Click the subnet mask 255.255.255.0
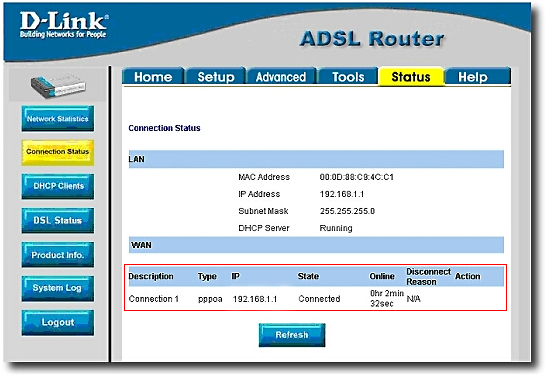 click(x=347, y=211)
